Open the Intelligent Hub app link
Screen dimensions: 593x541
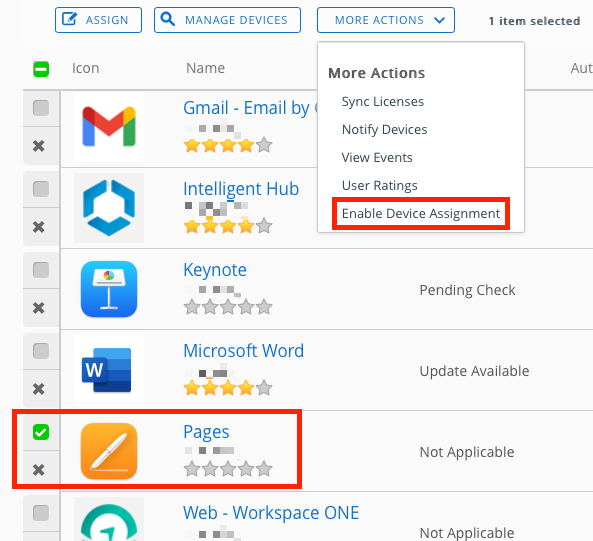(241, 189)
